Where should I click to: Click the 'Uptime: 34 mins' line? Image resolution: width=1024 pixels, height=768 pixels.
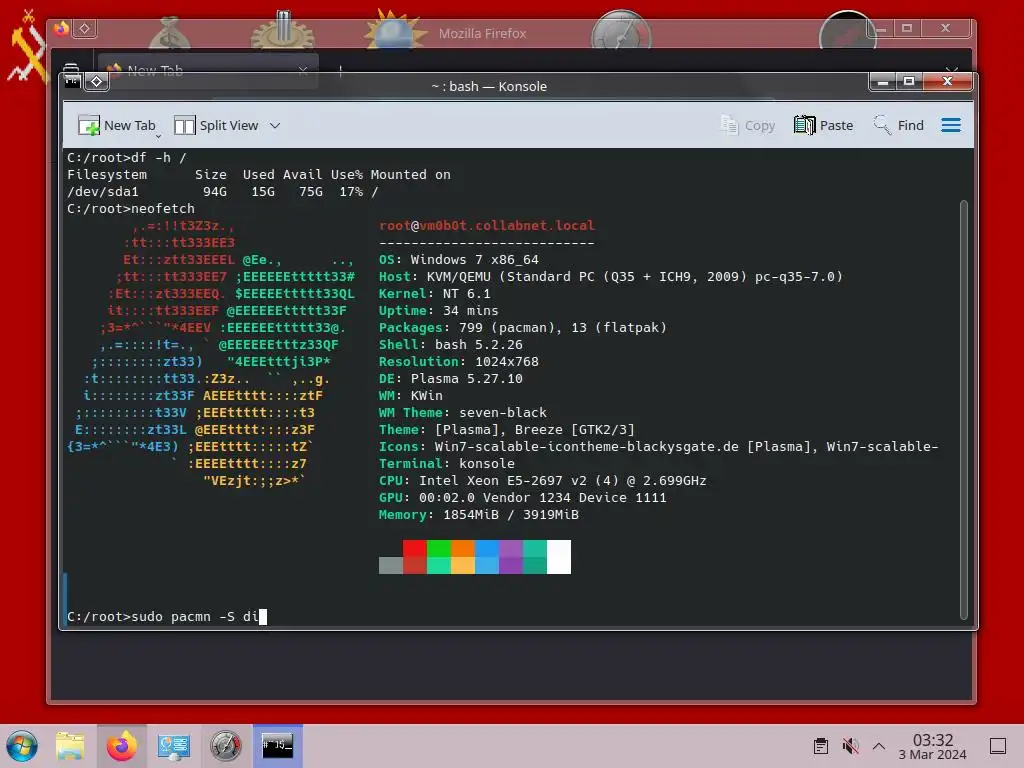coord(438,310)
